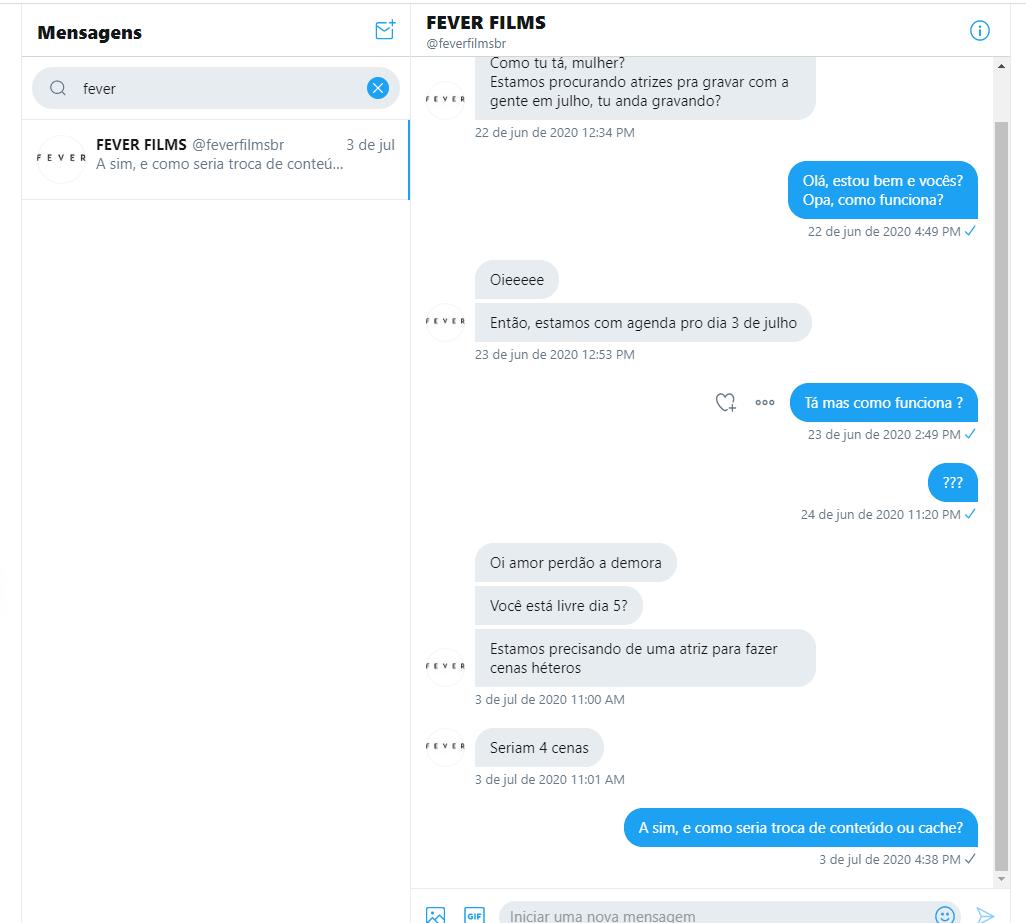Image resolution: width=1026 pixels, height=923 pixels.
Task: Click the conversation scrollbar thumb
Action: (1001, 496)
